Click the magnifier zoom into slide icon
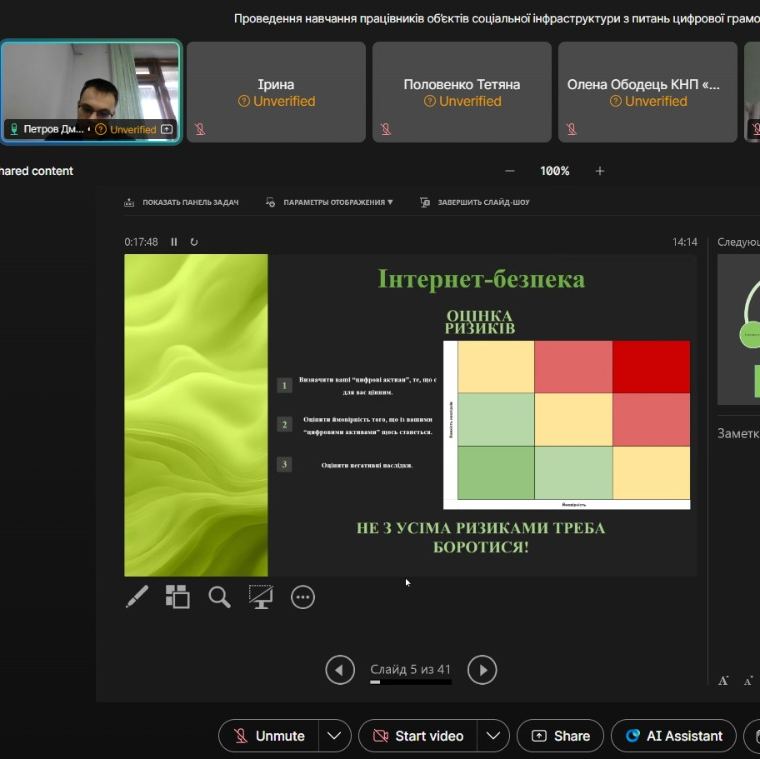 tap(219, 597)
